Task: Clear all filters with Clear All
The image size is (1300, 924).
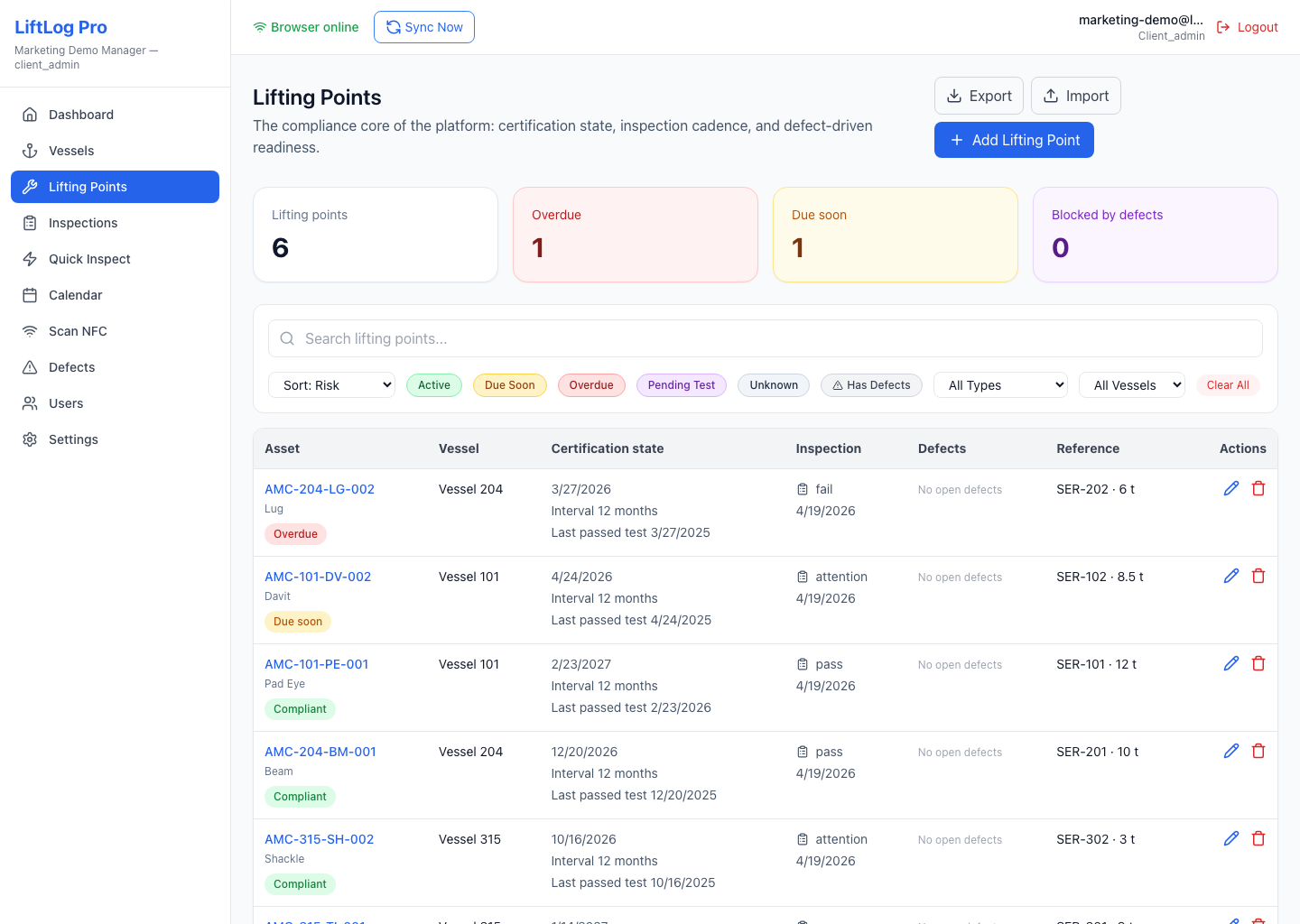Action: coord(1228,385)
